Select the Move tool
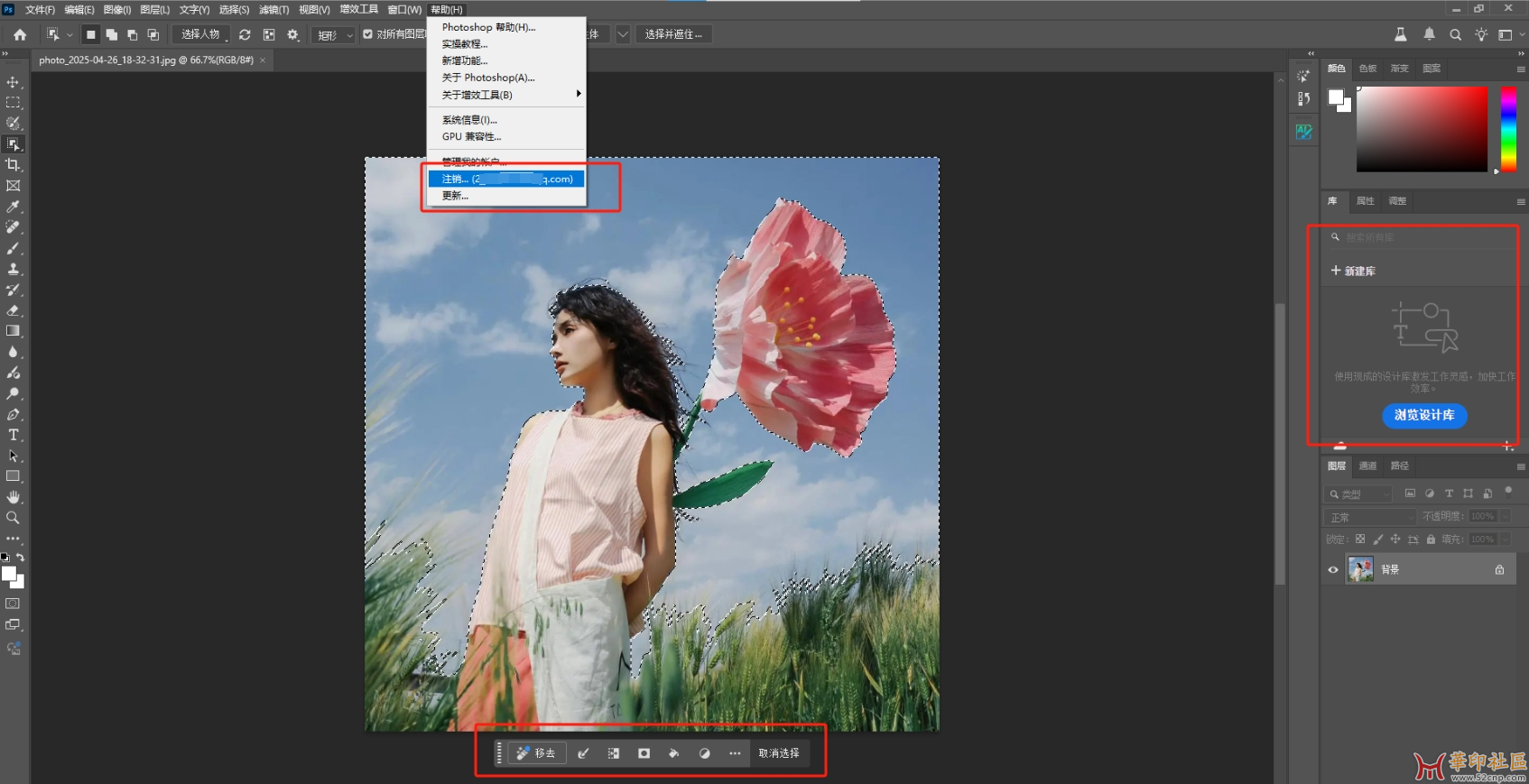This screenshot has width=1529, height=784. [x=13, y=82]
